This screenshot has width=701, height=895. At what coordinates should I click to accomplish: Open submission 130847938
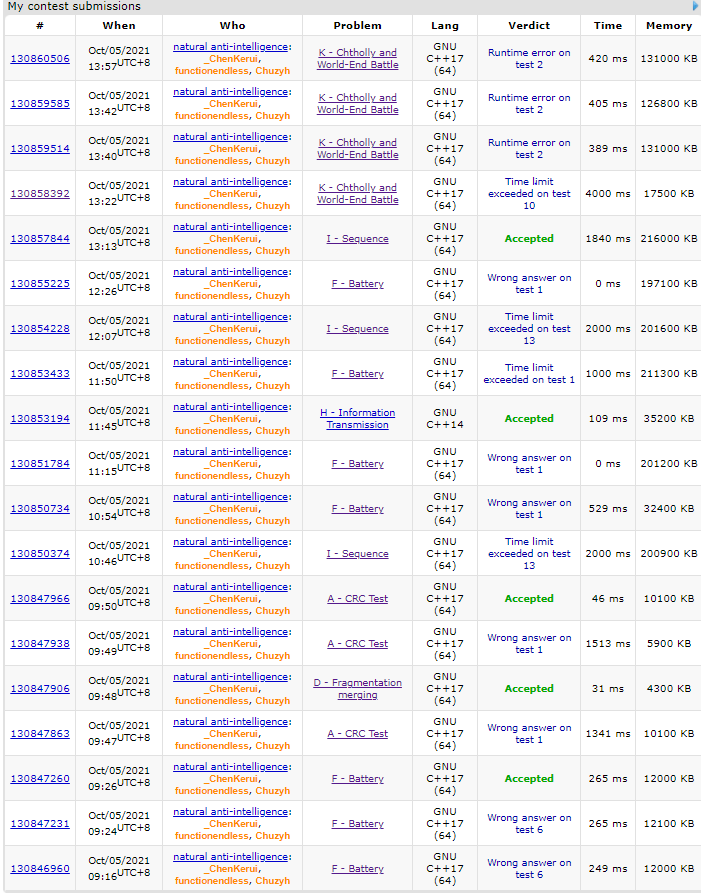click(40, 644)
